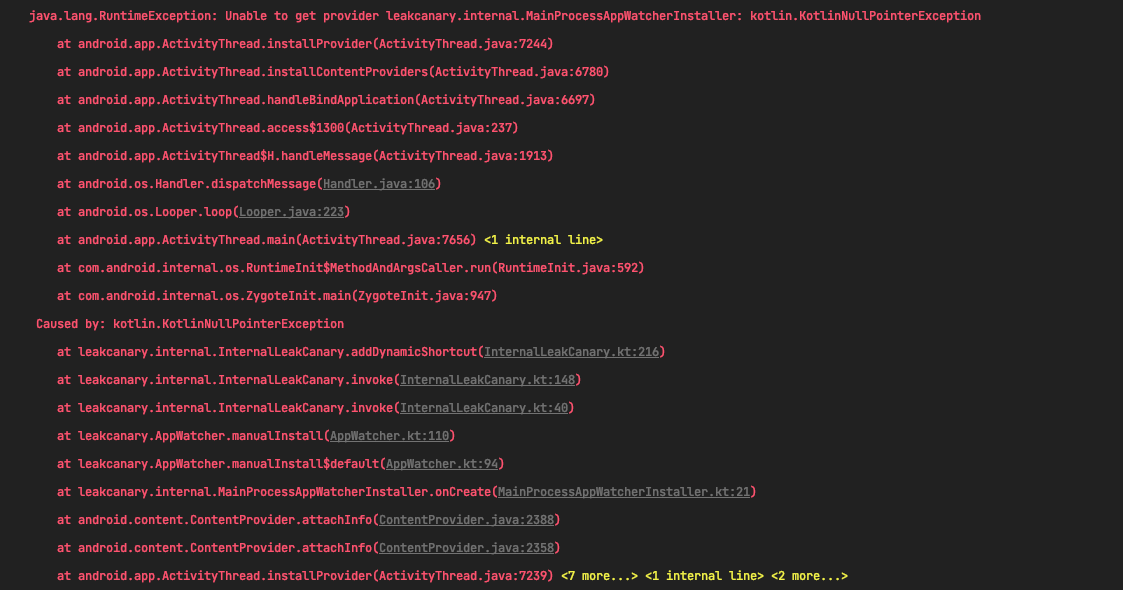Screen dimensions: 1123x590
Task: Open Handler.java:106 from the dispatchMessage frame
Action: (381, 183)
